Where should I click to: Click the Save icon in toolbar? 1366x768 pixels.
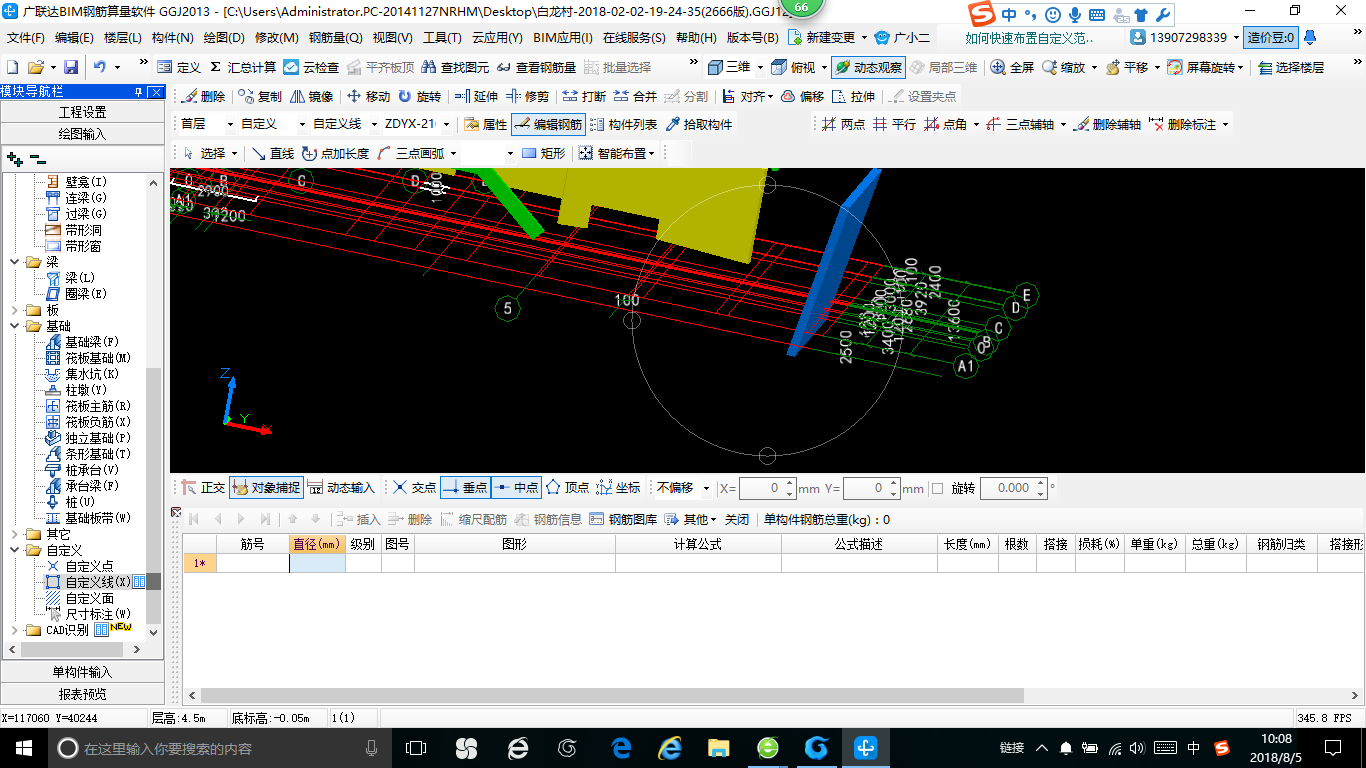(x=71, y=67)
